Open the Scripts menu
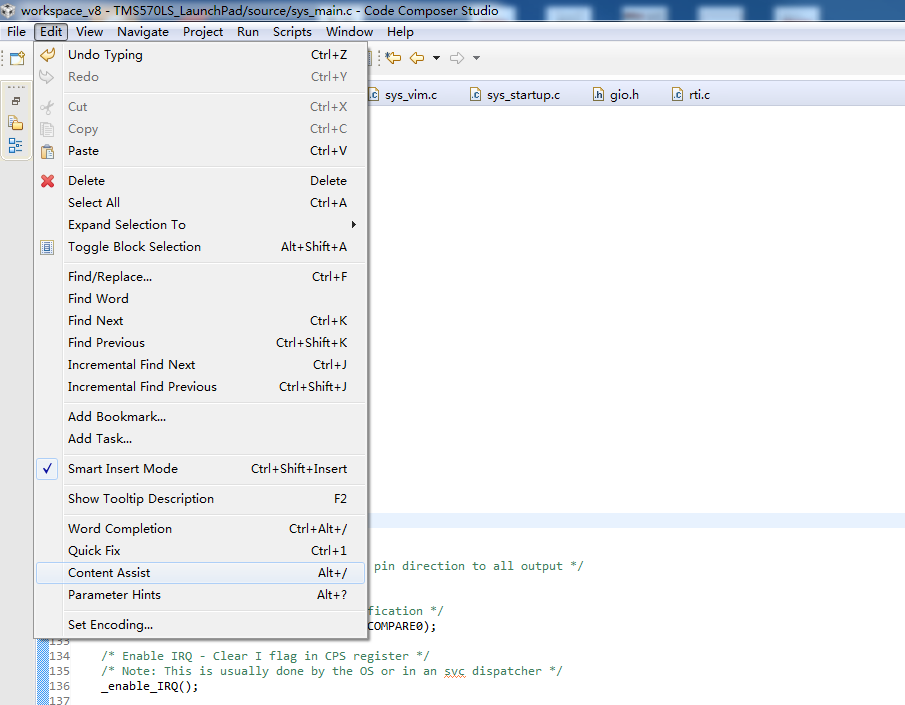Screen dimensions: 905x705 tap(292, 32)
